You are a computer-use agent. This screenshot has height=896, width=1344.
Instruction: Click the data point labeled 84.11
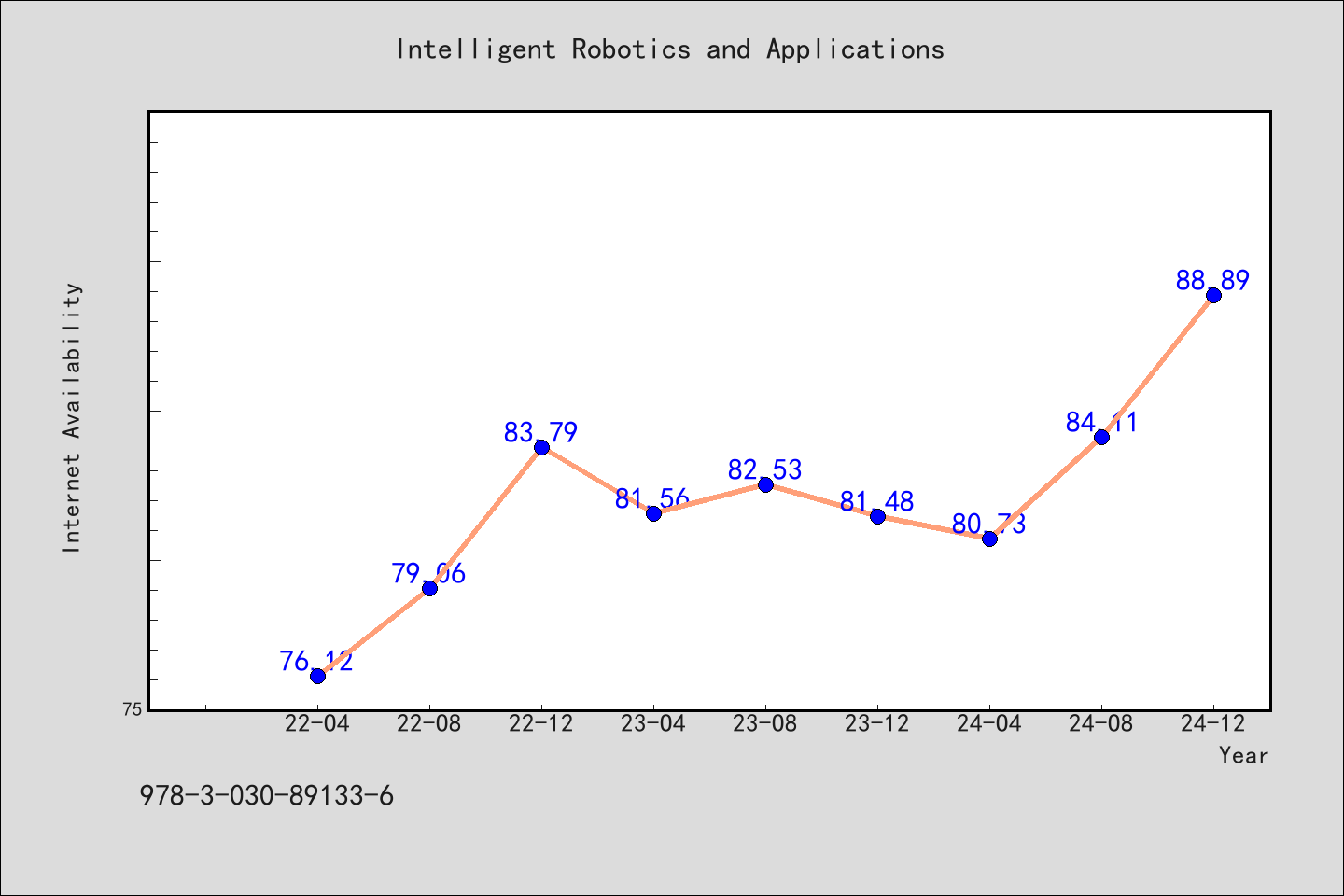pyautogui.click(x=1101, y=437)
